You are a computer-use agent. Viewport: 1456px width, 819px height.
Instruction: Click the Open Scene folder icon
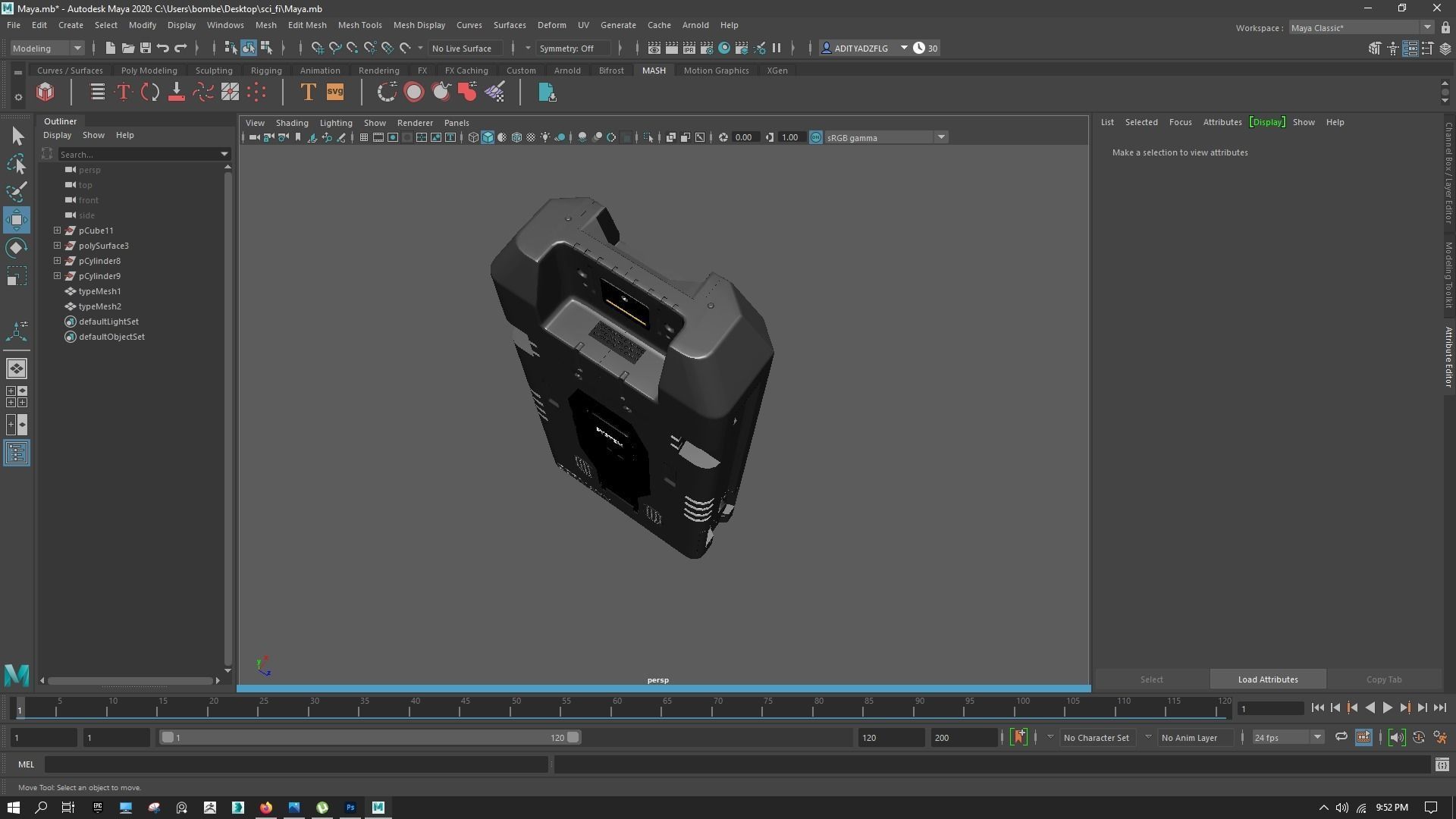click(x=128, y=49)
